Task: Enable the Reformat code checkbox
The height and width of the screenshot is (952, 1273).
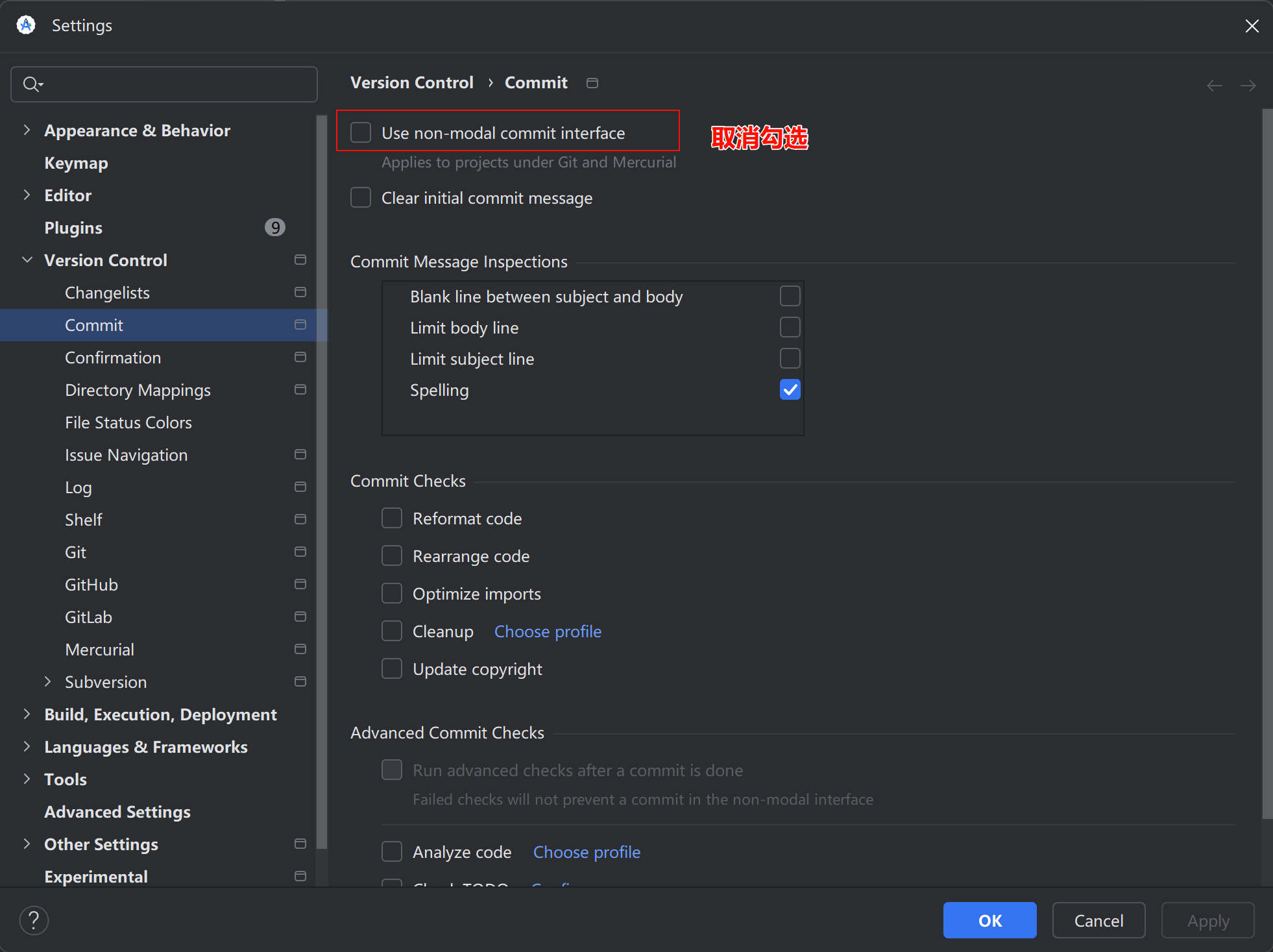Action: pyautogui.click(x=392, y=519)
